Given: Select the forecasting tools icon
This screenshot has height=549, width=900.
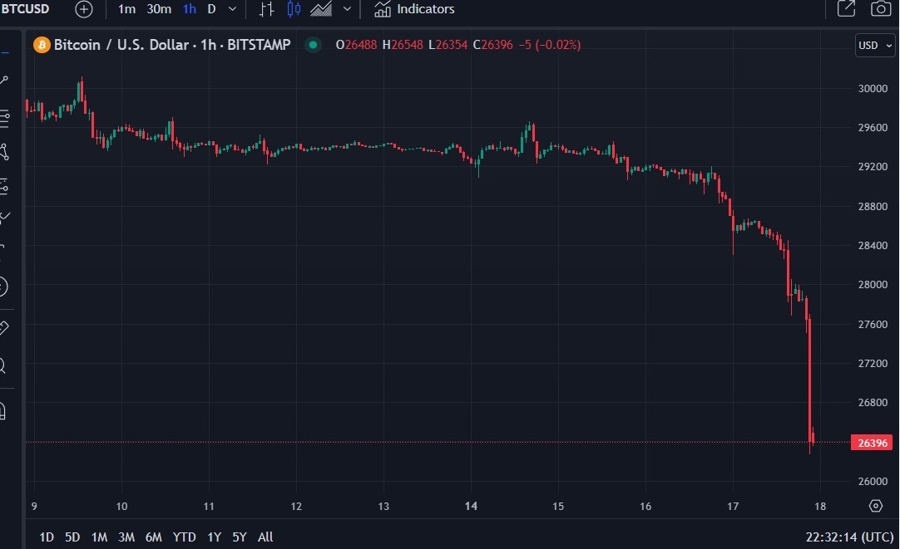Looking at the screenshot, I should tap(4, 187).
